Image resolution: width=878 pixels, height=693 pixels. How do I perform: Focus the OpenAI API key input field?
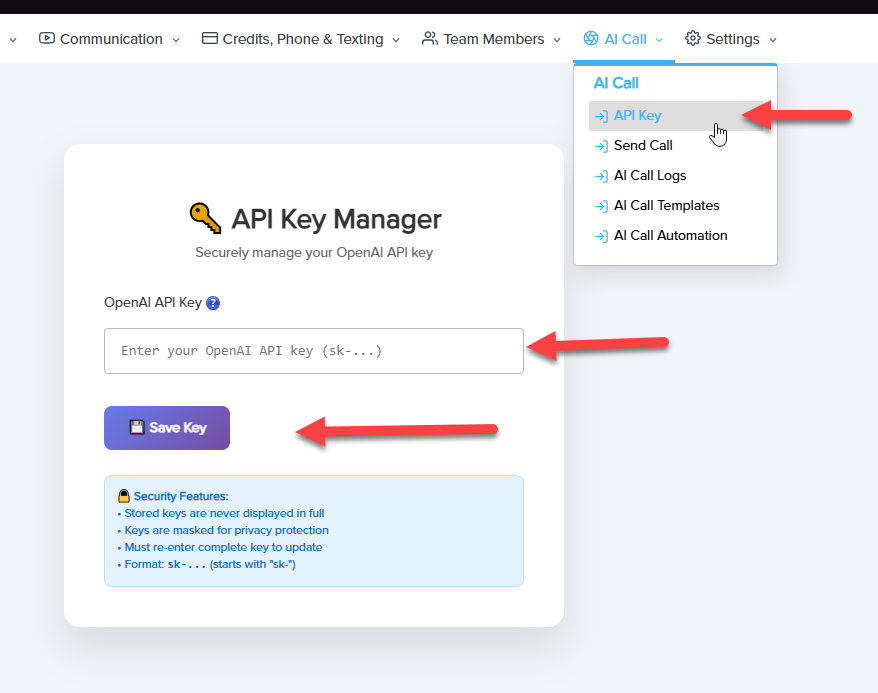[x=313, y=351]
